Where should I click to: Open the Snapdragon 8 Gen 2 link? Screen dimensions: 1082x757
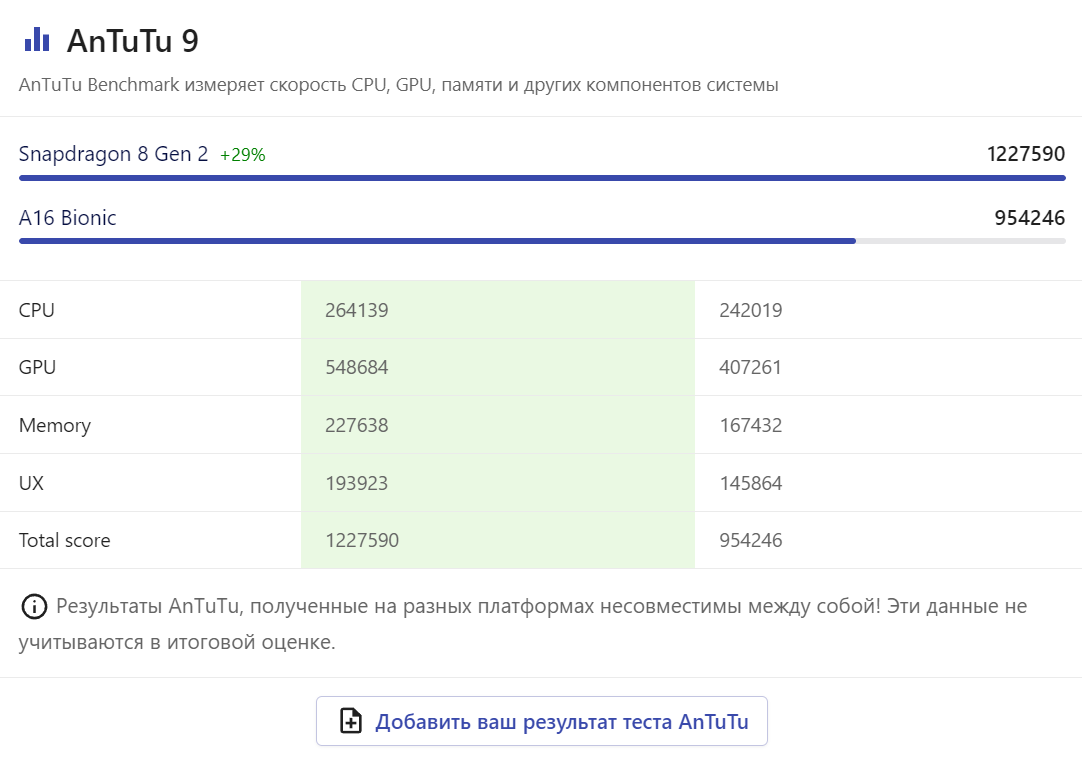pyautogui.click(x=113, y=154)
